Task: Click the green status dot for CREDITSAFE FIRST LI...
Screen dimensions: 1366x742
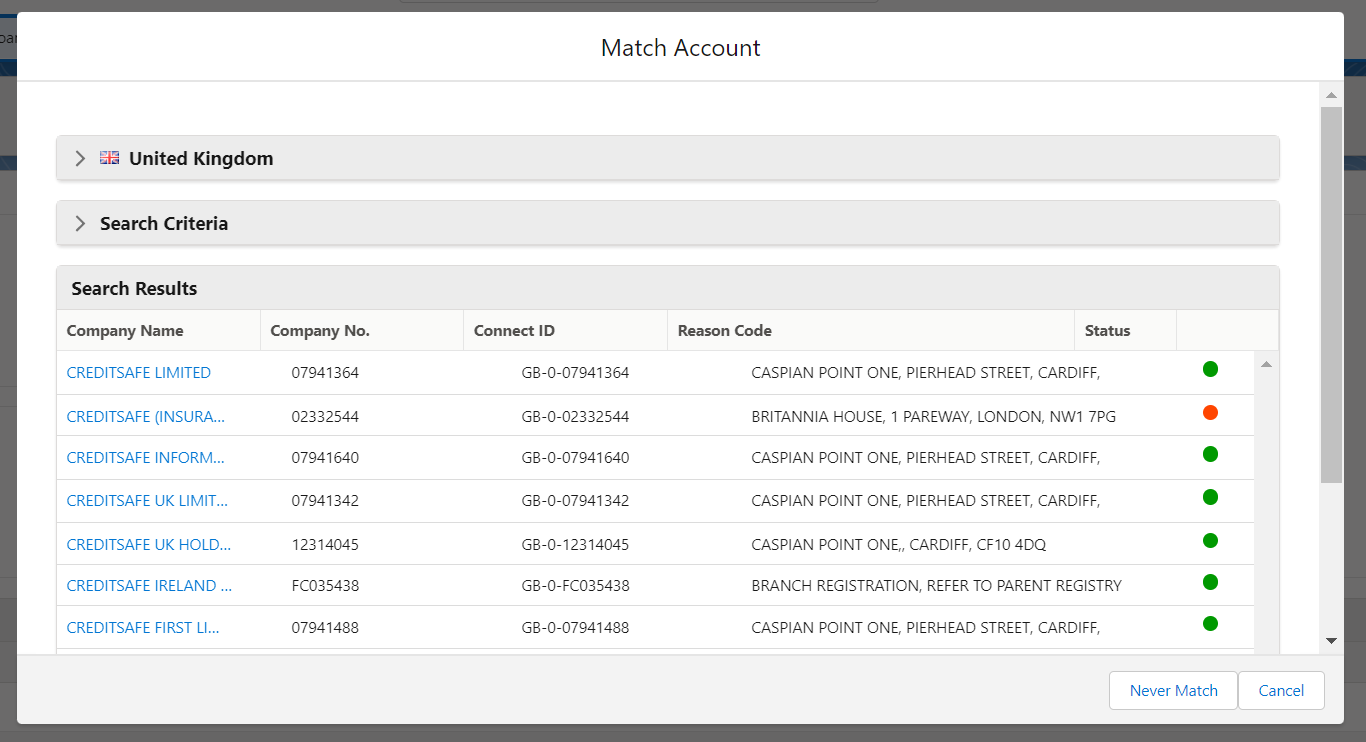Action: [1210, 623]
